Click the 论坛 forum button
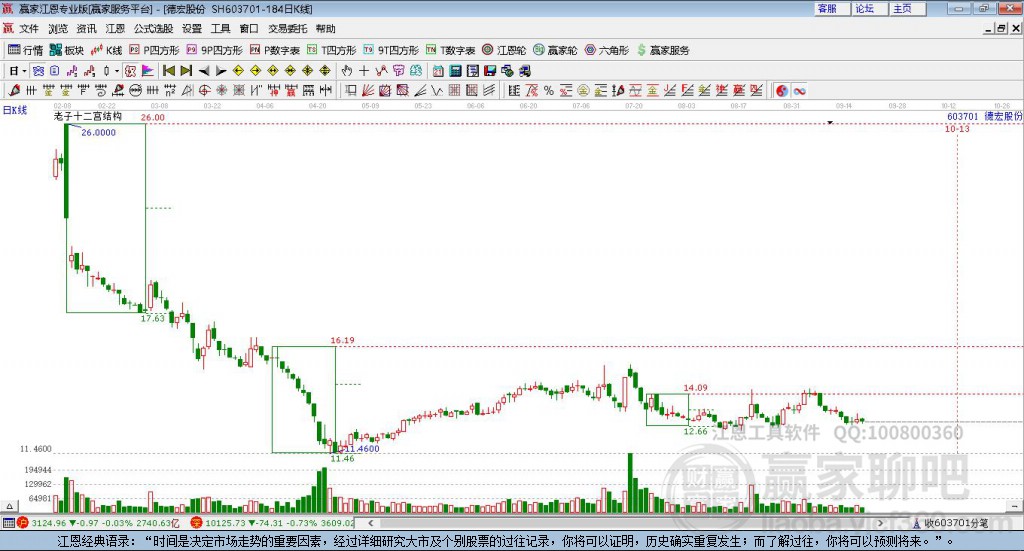The image size is (1024, 551). pyautogui.click(x=870, y=8)
